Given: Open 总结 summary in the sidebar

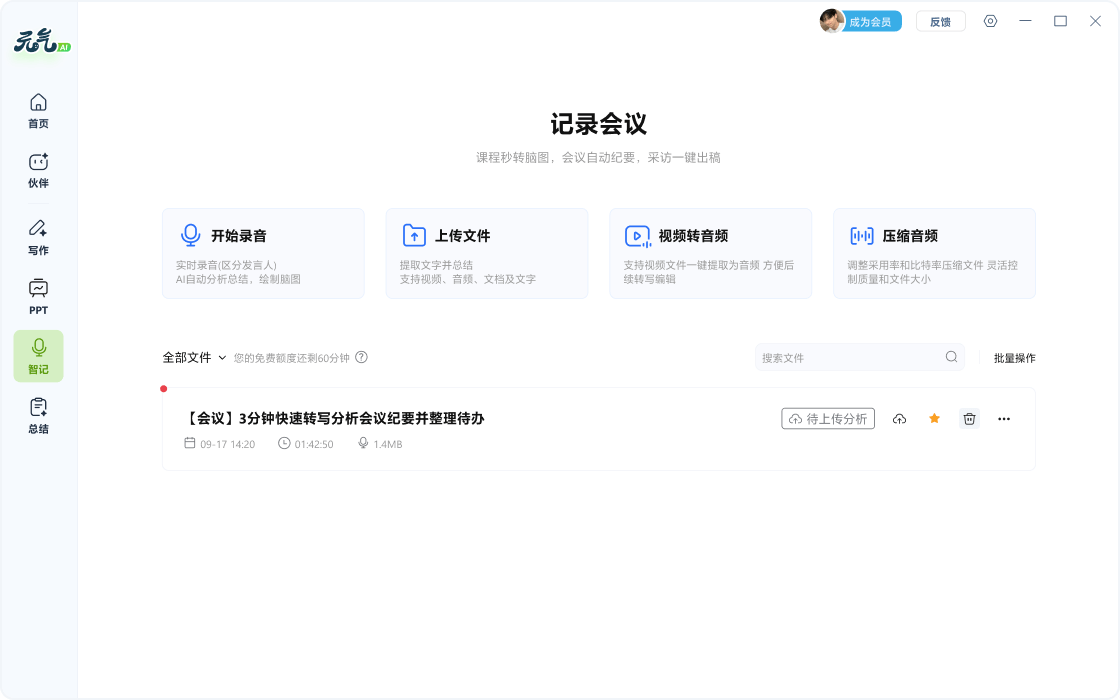Looking at the screenshot, I should (x=38, y=415).
